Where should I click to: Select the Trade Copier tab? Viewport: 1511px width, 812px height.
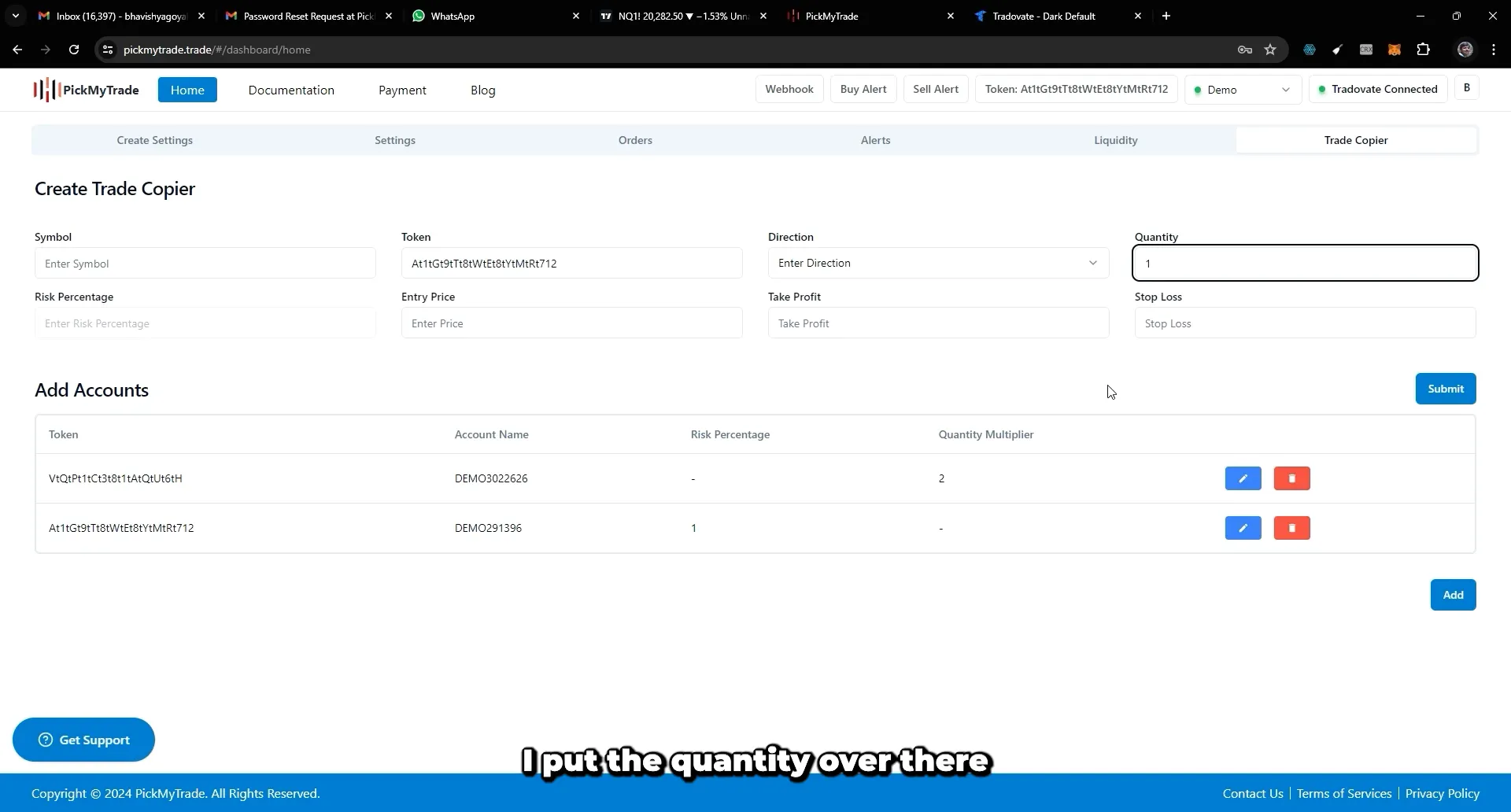[1356, 140]
